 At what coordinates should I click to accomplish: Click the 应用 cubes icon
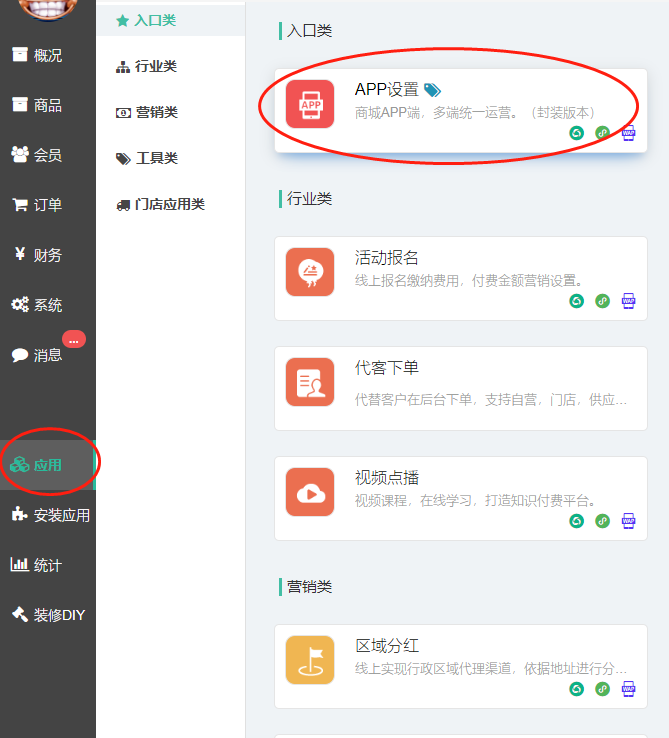tap(20, 465)
